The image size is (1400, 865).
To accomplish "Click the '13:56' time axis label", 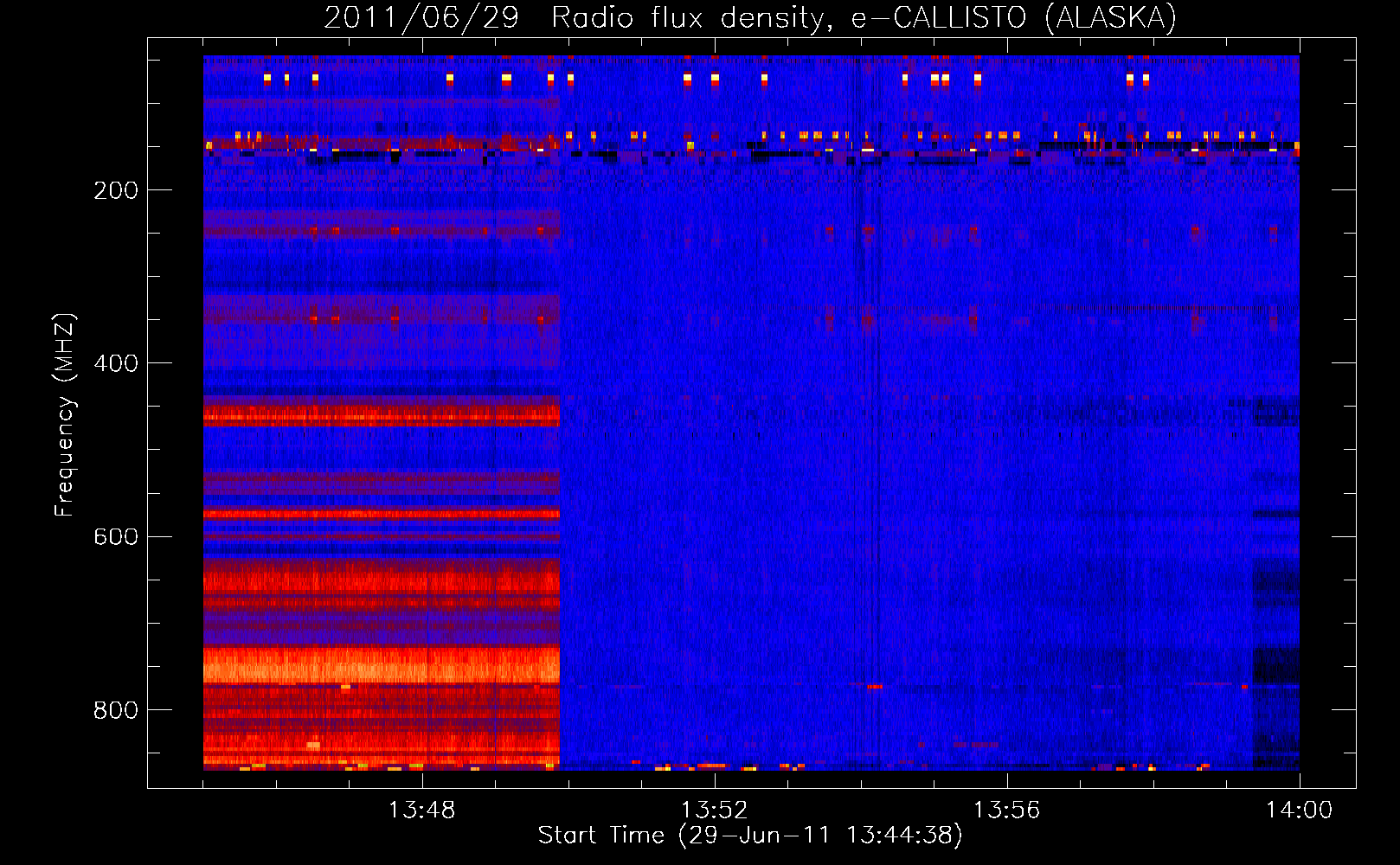I will (1006, 811).
